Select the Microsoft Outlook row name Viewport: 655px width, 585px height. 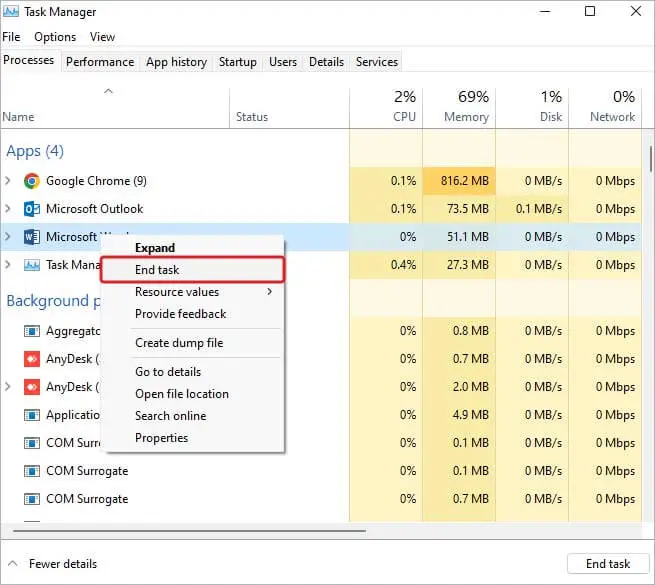pyautogui.click(x=94, y=209)
